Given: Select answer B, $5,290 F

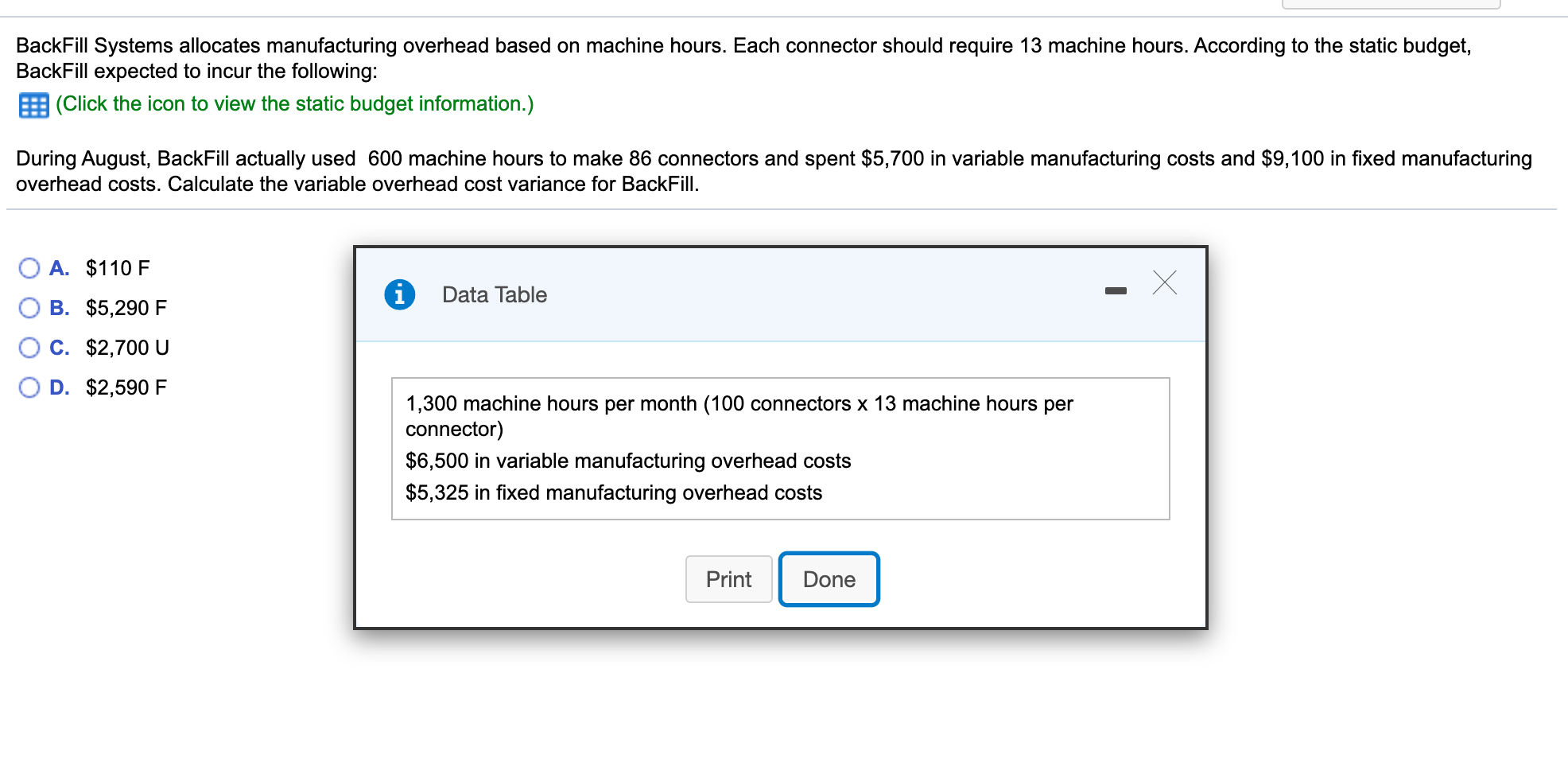Looking at the screenshot, I should [29, 308].
